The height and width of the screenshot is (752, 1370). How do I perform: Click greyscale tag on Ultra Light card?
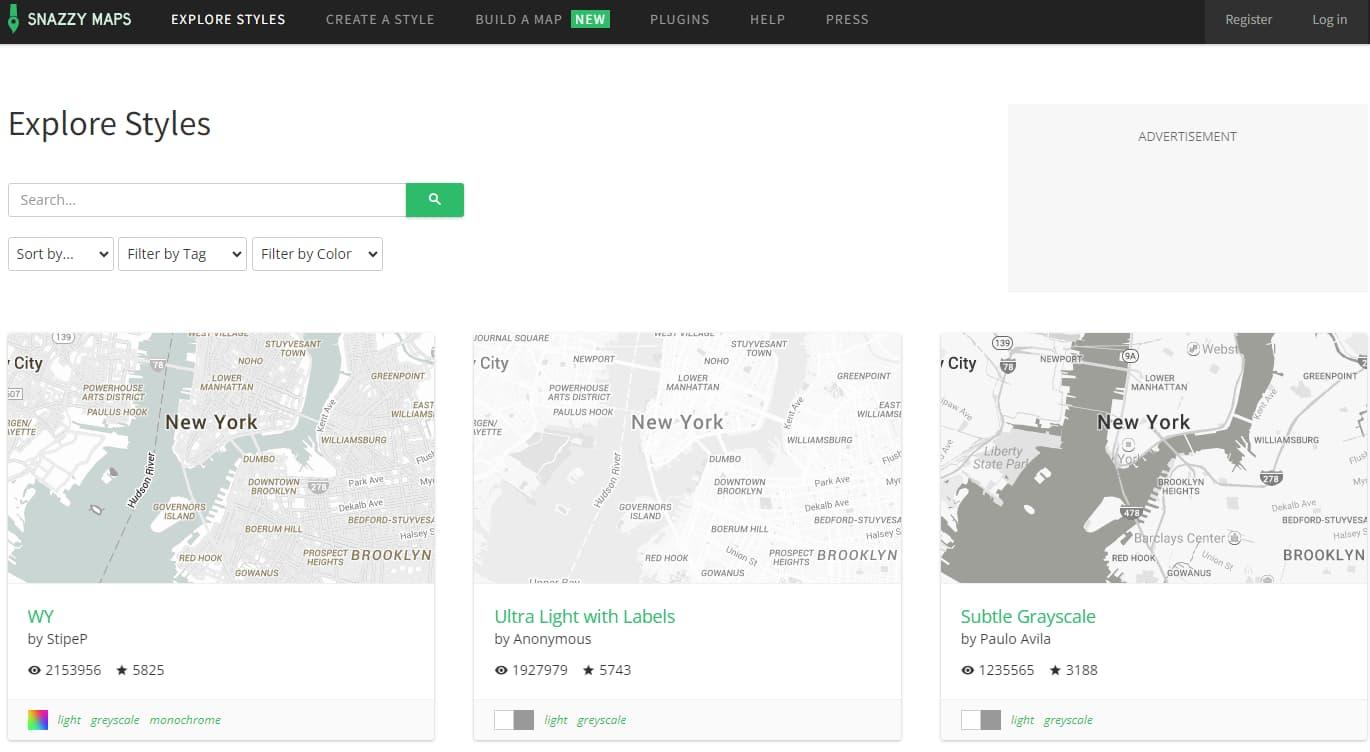coord(602,720)
